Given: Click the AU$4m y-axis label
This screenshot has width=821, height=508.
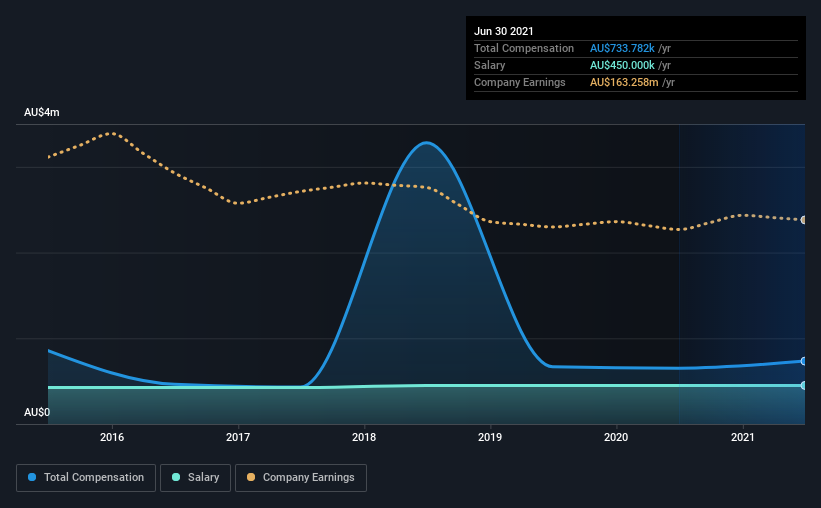Looking at the screenshot, I should tap(42, 113).
